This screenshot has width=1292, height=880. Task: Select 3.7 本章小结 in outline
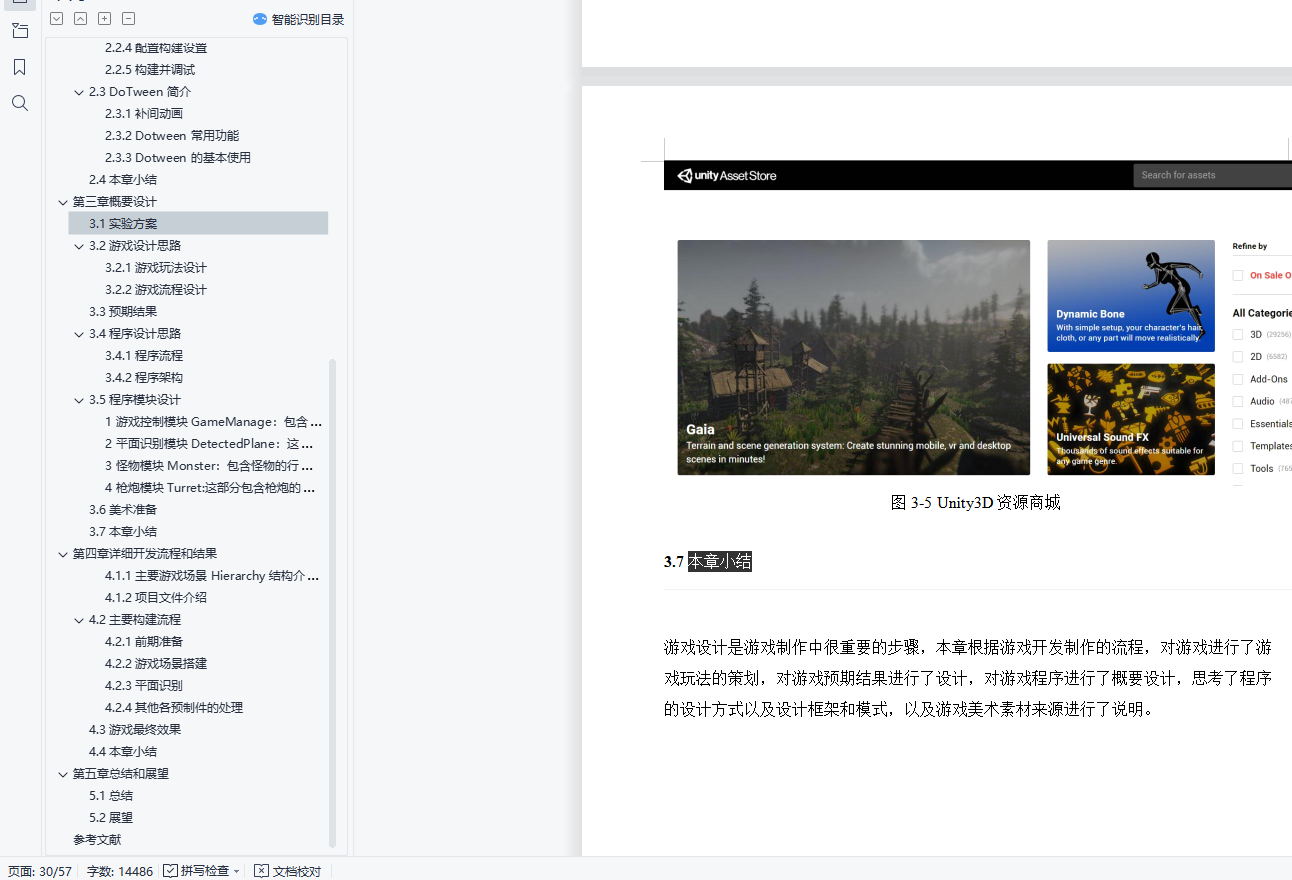click(x=122, y=532)
